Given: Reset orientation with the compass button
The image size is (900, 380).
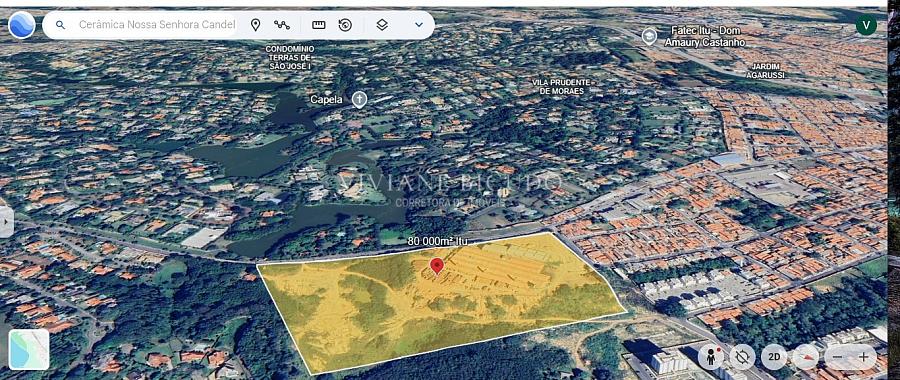Looking at the screenshot, I should 805,357.
